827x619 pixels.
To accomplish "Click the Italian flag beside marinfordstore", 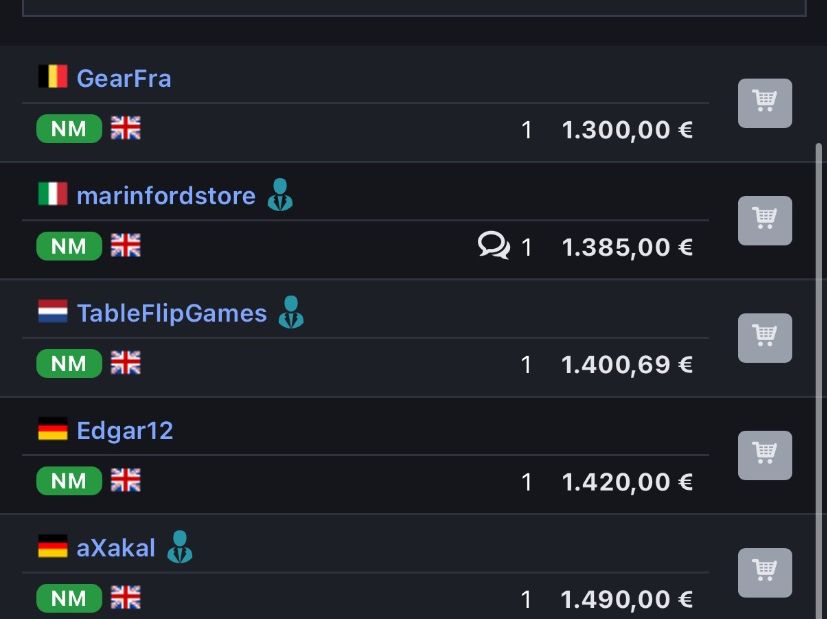I will (x=53, y=194).
